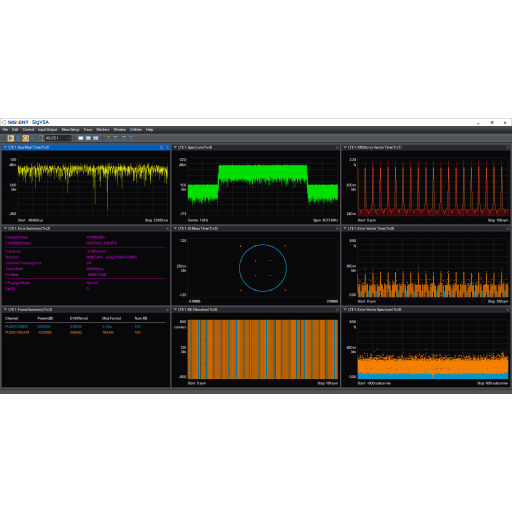
Task: Click the Mod Format column header
Action: [112, 318]
